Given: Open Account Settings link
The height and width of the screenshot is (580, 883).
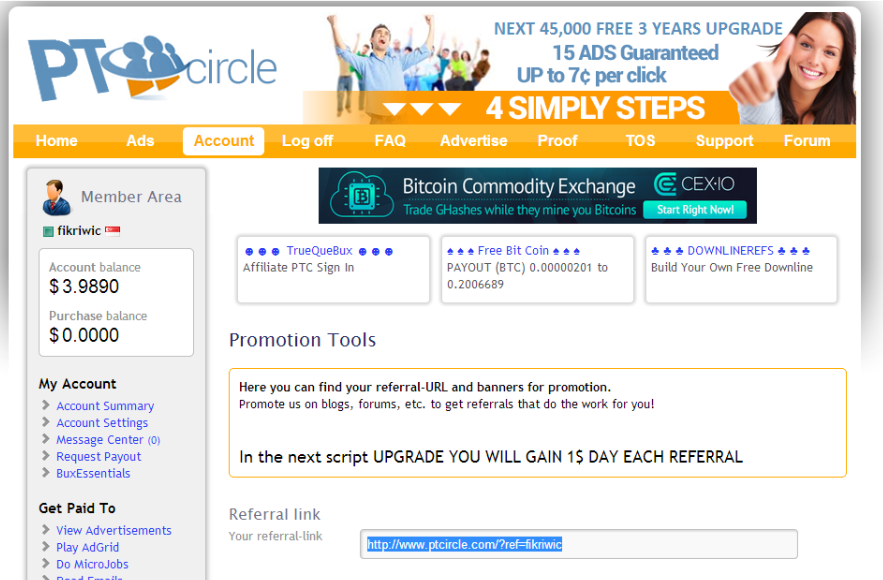Looking at the screenshot, I should click(102, 423).
